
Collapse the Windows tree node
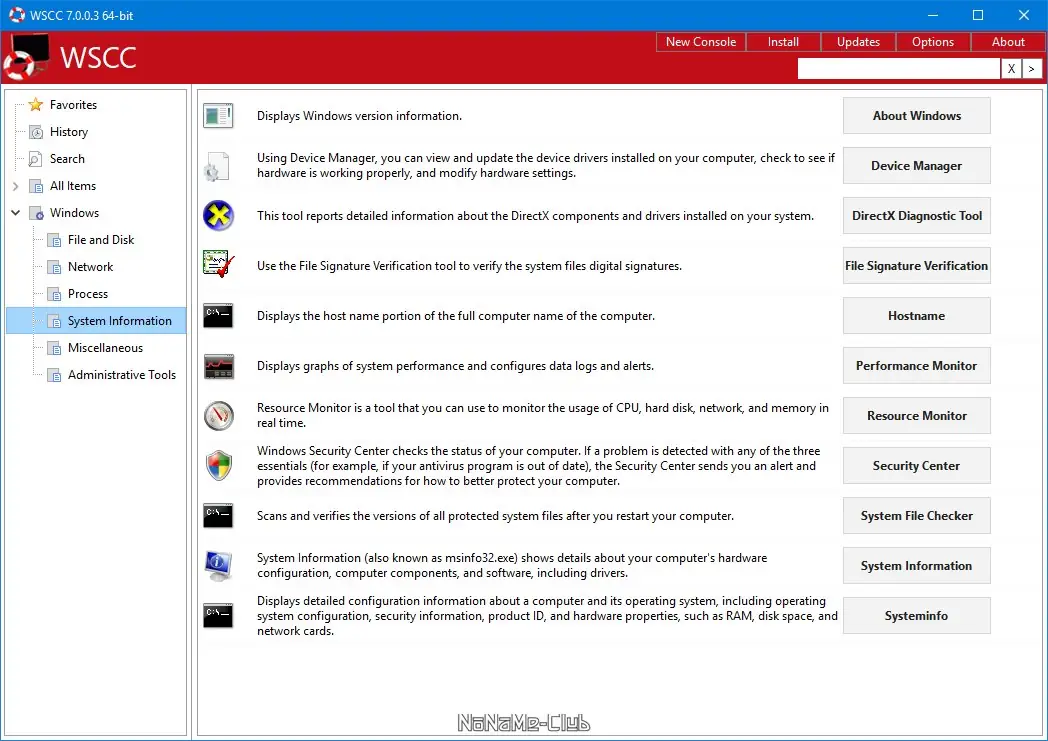click(x=15, y=213)
